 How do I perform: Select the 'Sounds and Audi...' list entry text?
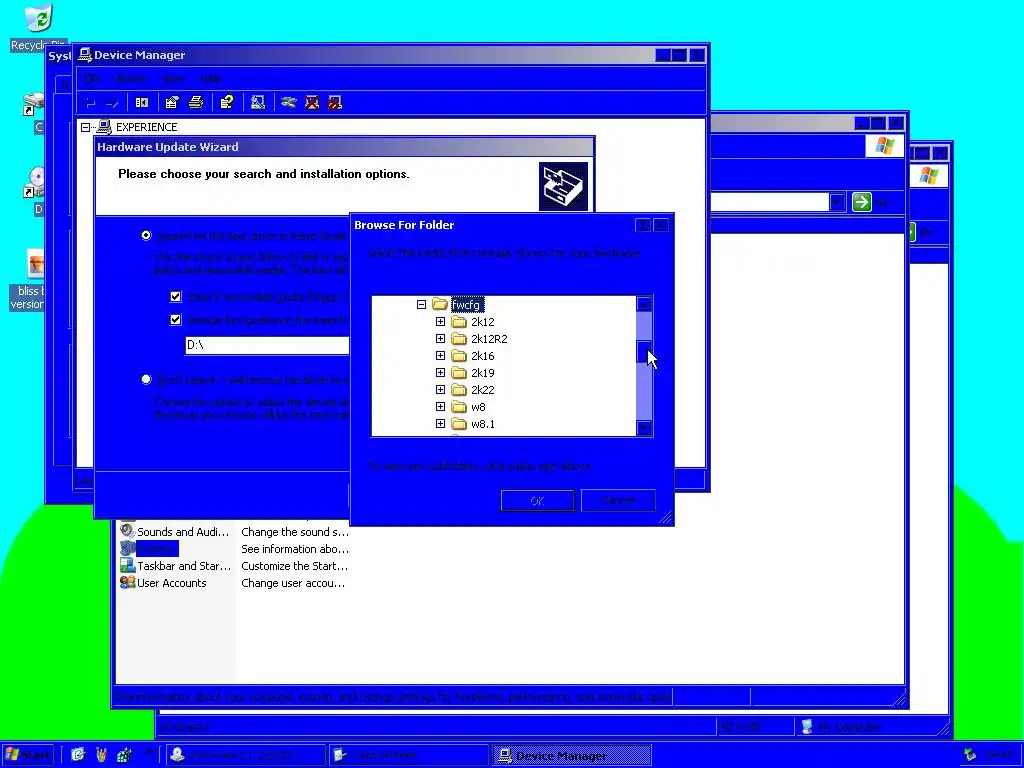(183, 532)
